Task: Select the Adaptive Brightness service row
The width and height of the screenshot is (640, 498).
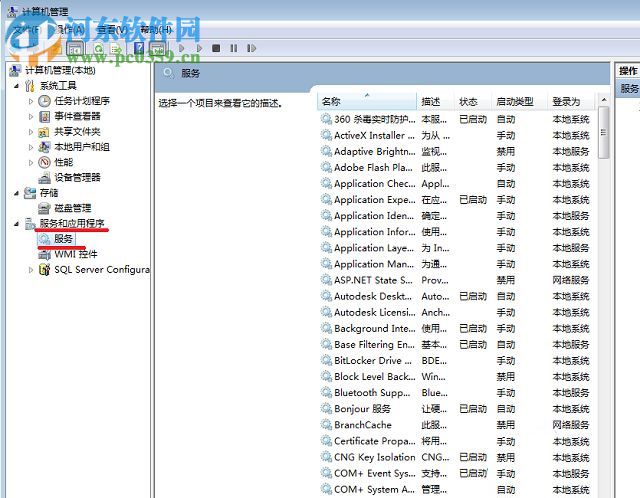Action: 456,151
